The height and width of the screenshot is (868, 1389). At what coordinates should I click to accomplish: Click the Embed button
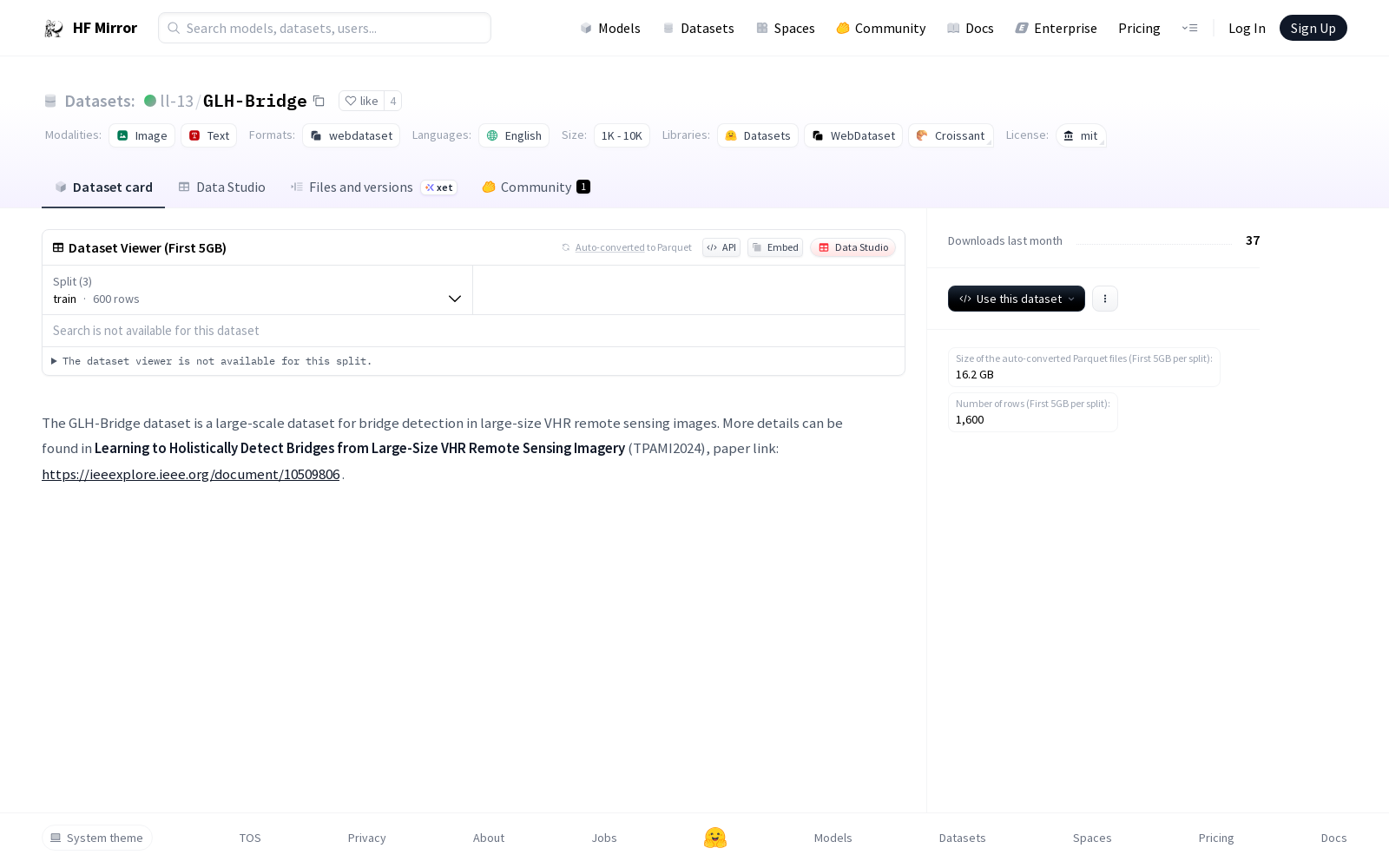point(775,247)
